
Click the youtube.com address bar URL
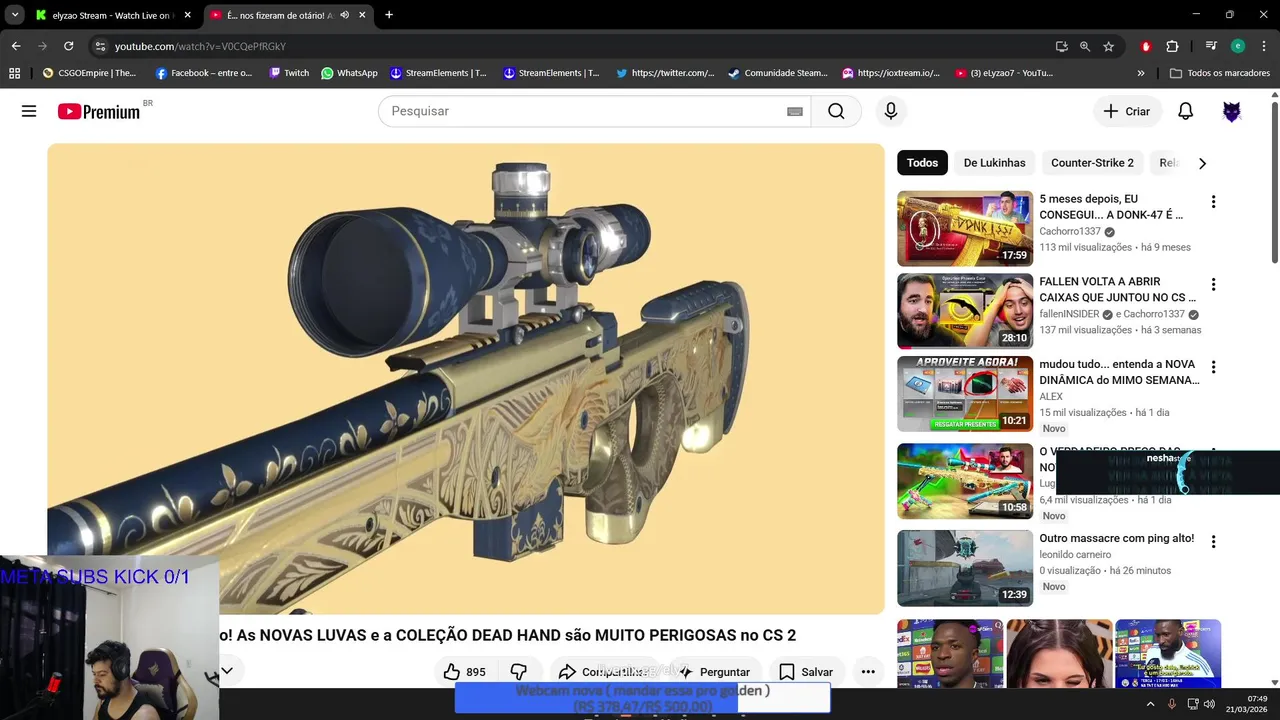pyautogui.click(x=200, y=46)
